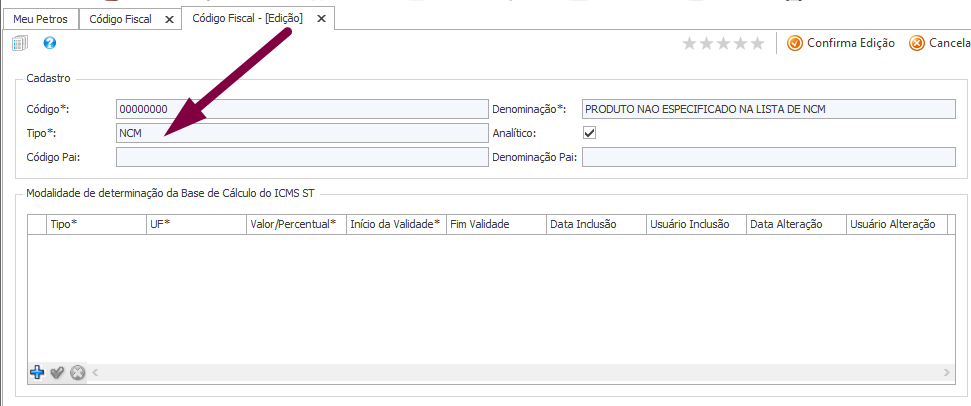Sort by the Tipo* column header
The width and height of the screenshot is (971, 406).
[96, 225]
